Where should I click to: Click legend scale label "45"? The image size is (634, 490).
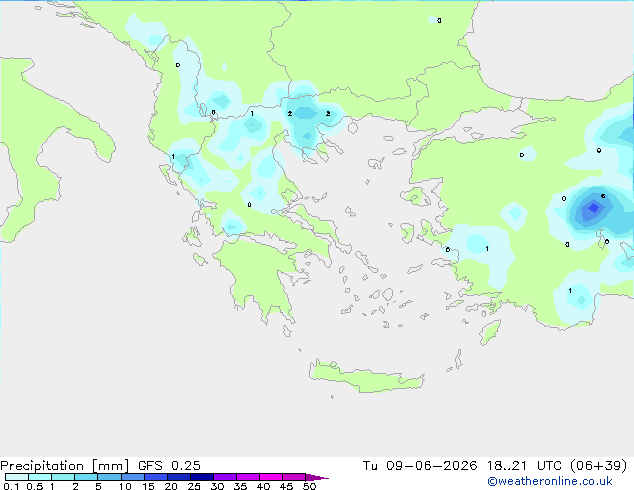pos(286,486)
